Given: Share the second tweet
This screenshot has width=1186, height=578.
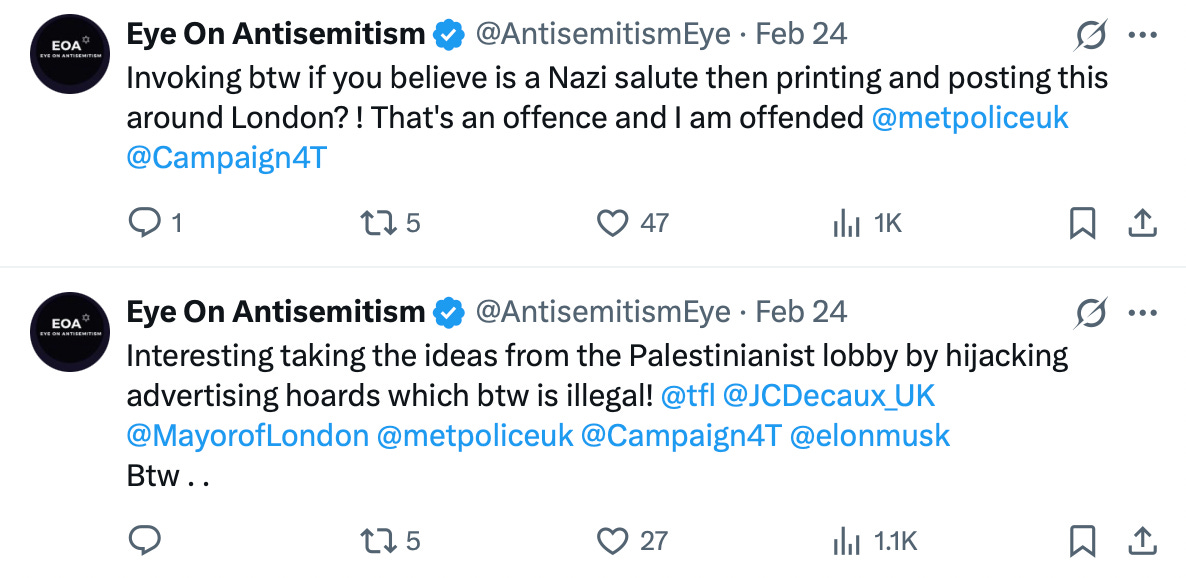Looking at the screenshot, I should tap(1142, 541).
